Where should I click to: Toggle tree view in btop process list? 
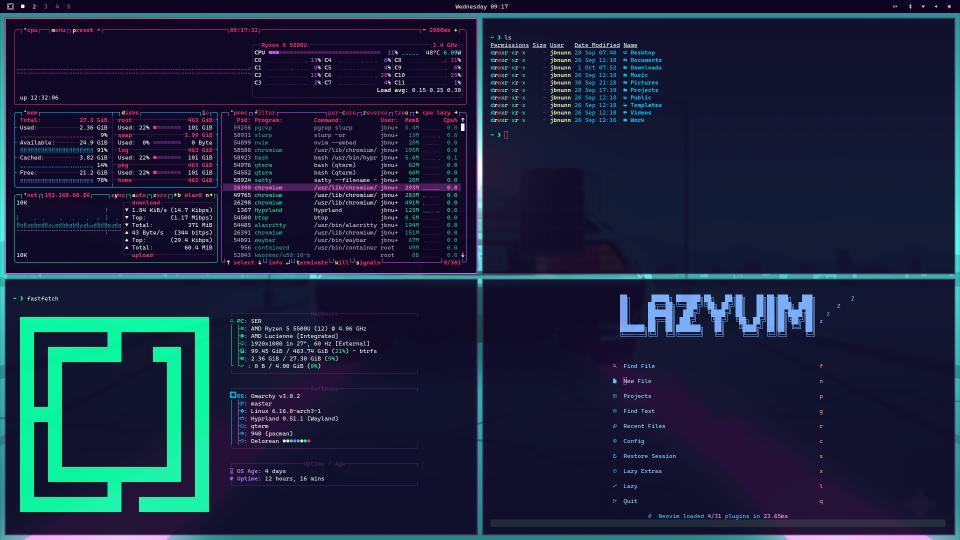(x=404, y=113)
